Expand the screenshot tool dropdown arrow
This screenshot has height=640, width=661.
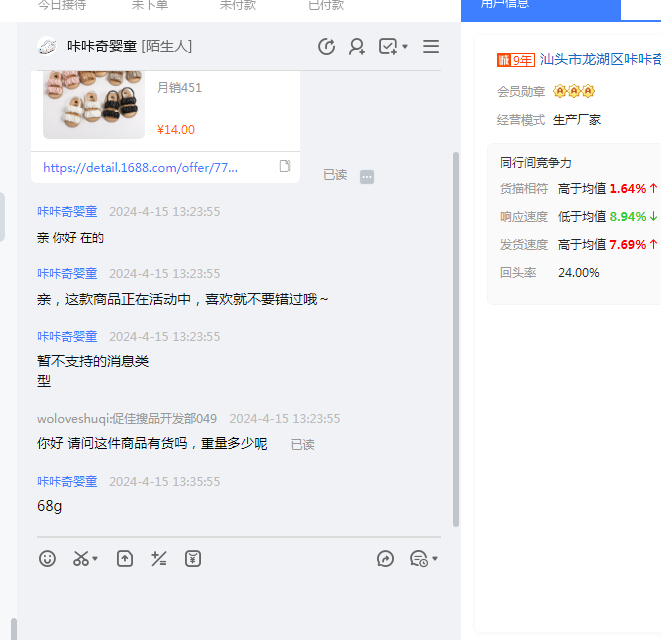pos(96,560)
